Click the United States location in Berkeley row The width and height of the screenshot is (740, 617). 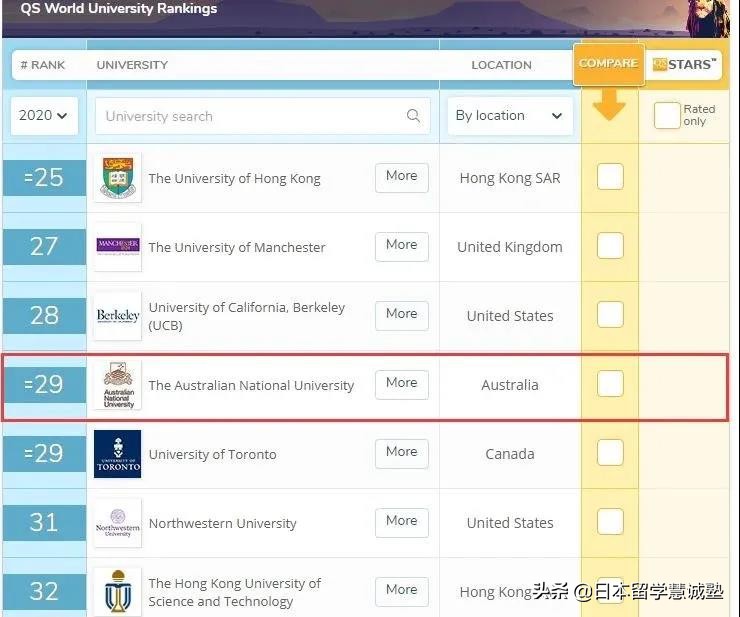coord(510,316)
